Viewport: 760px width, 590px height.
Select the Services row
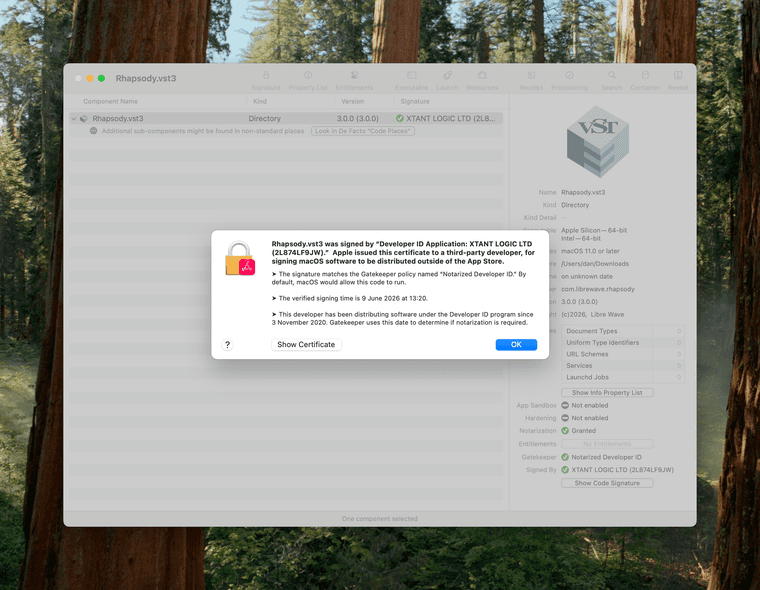(x=623, y=366)
